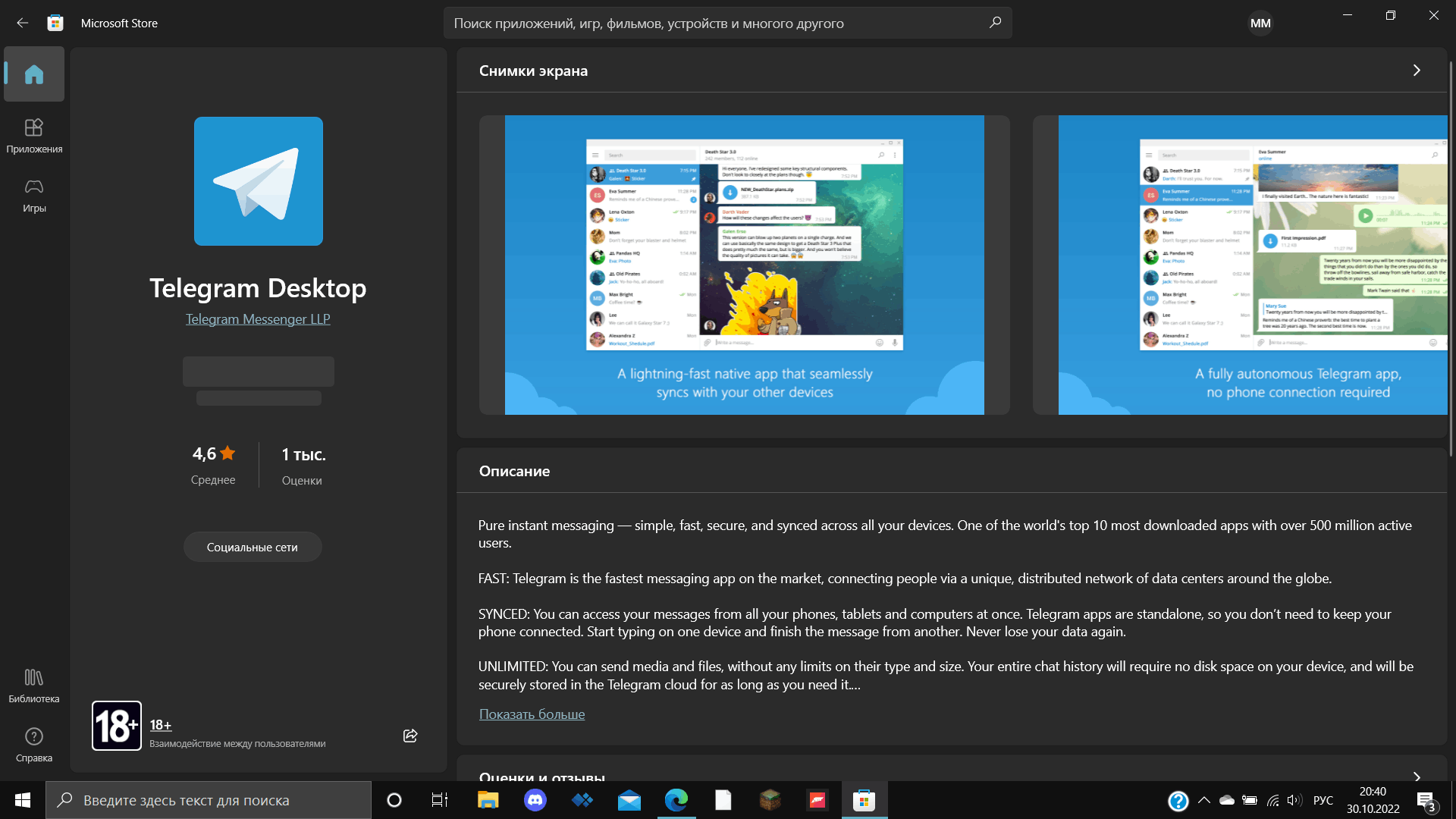Viewport: 1456px width, 819px height.
Task: Open the MM account profile
Action: pos(1260,23)
